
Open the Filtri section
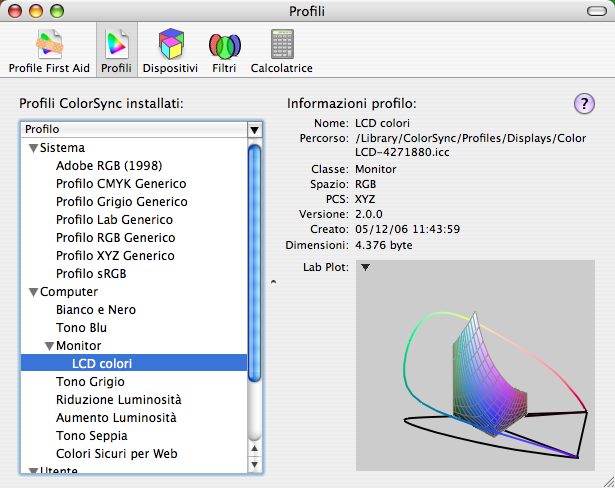[224, 51]
